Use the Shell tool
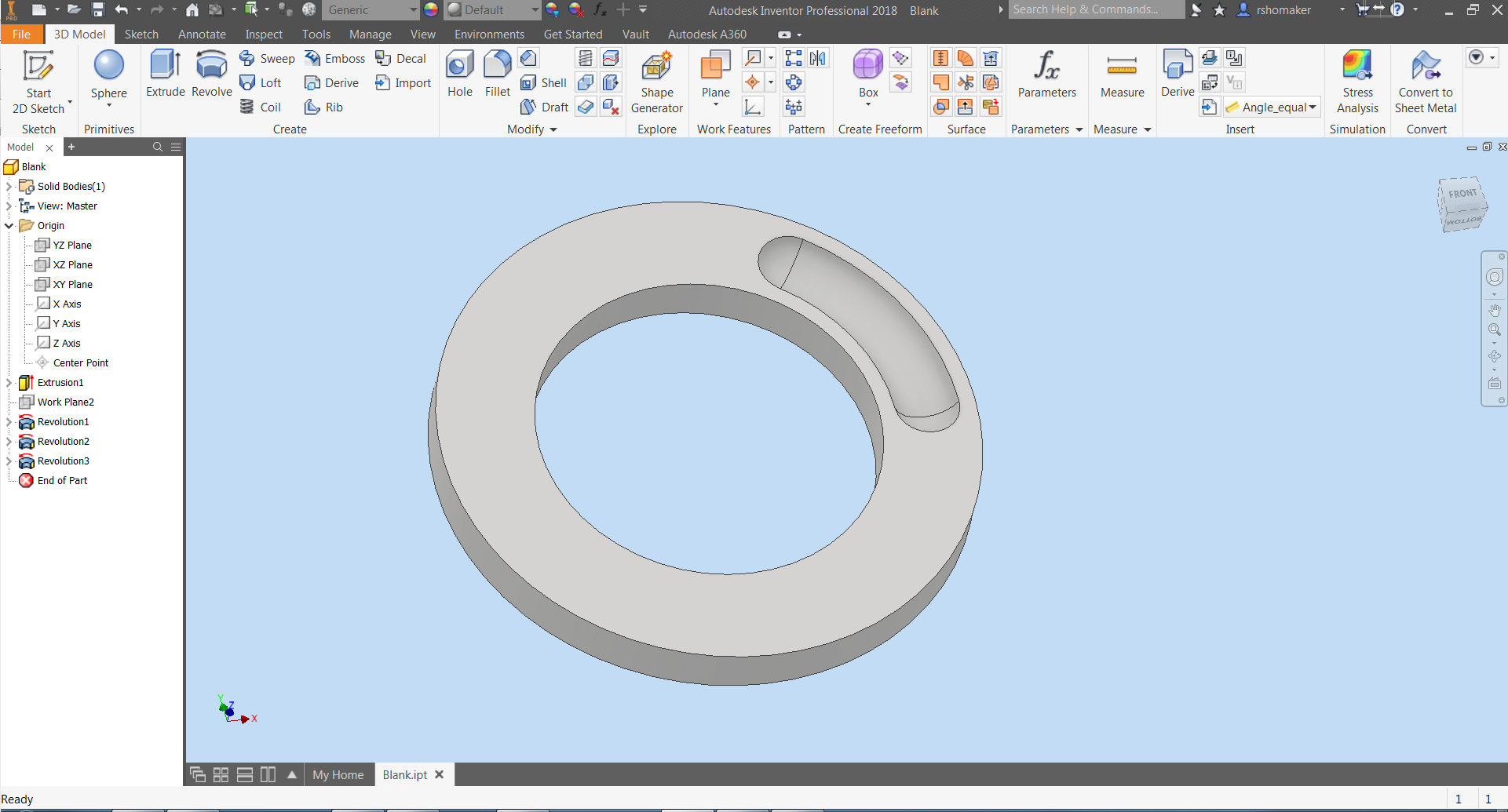The height and width of the screenshot is (812, 1508). [x=543, y=83]
